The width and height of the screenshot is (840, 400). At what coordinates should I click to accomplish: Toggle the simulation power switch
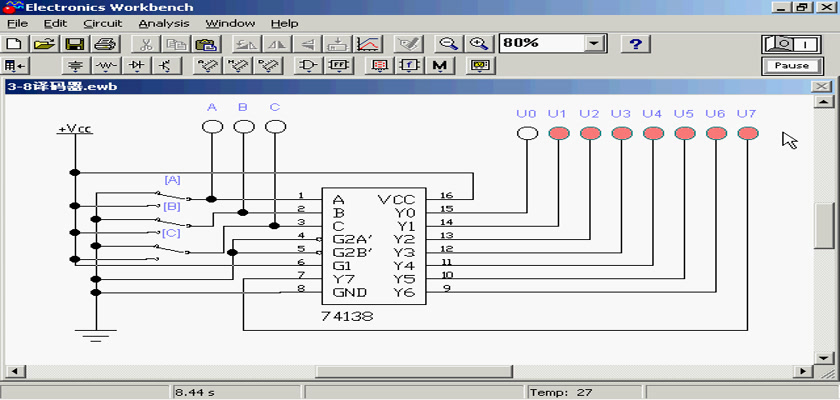[792, 44]
